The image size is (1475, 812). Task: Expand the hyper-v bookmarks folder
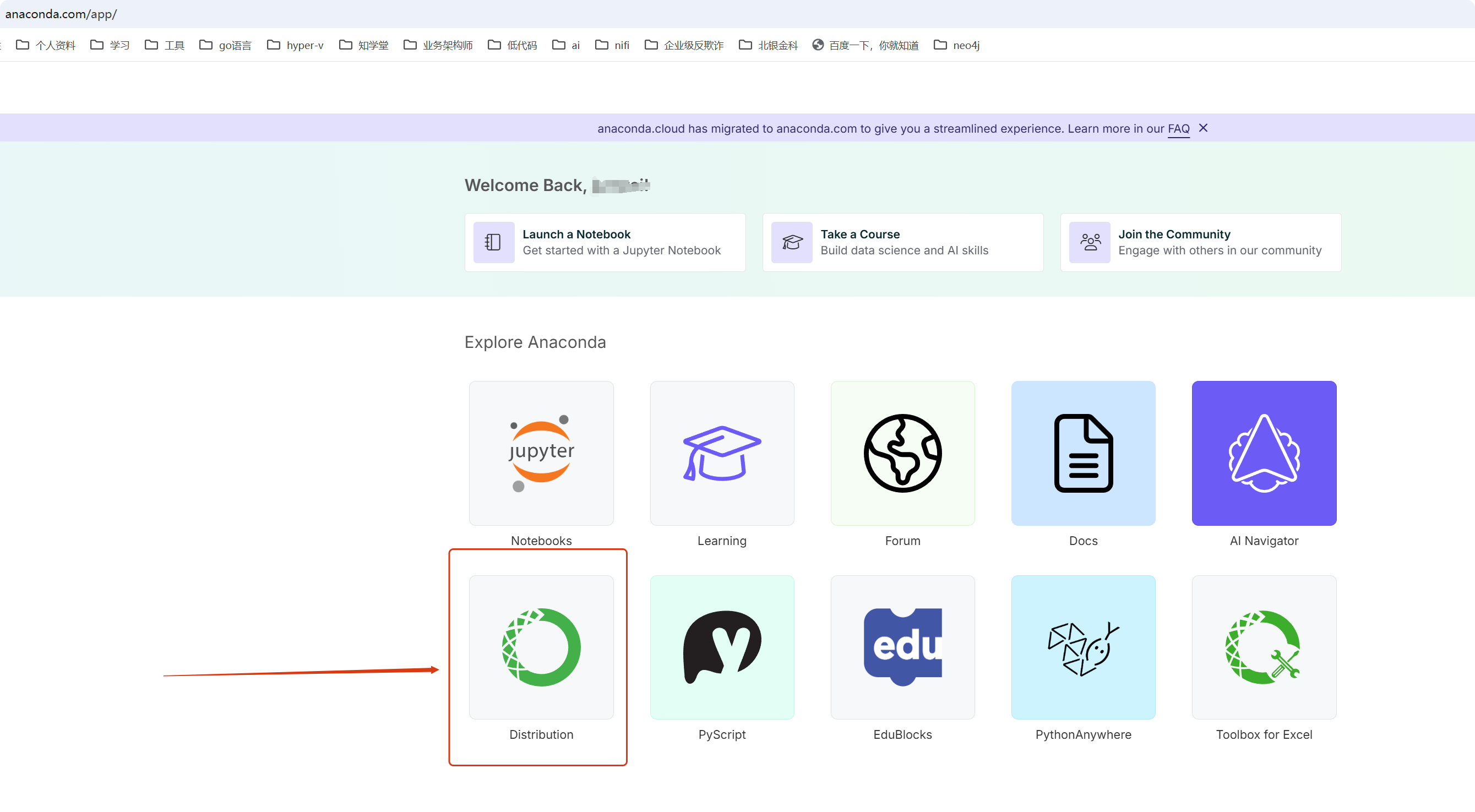tap(296, 45)
